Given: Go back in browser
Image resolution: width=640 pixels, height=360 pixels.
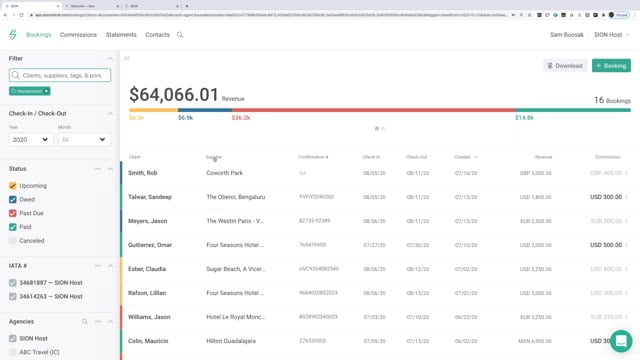Looking at the screenshot, I should pos(5,15).
